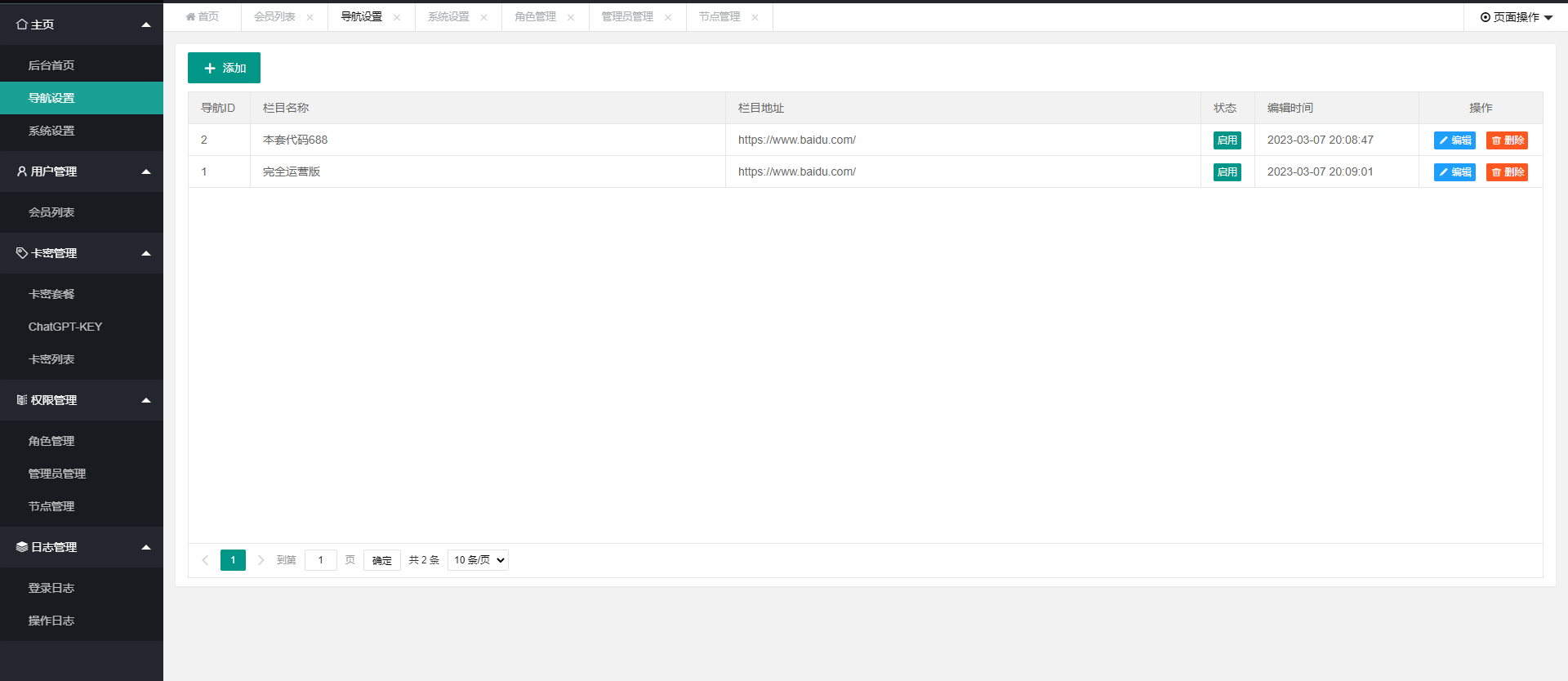Close the 系统设置 tab
Viewport: 1568px width, 681px height.
coord(483,17)
